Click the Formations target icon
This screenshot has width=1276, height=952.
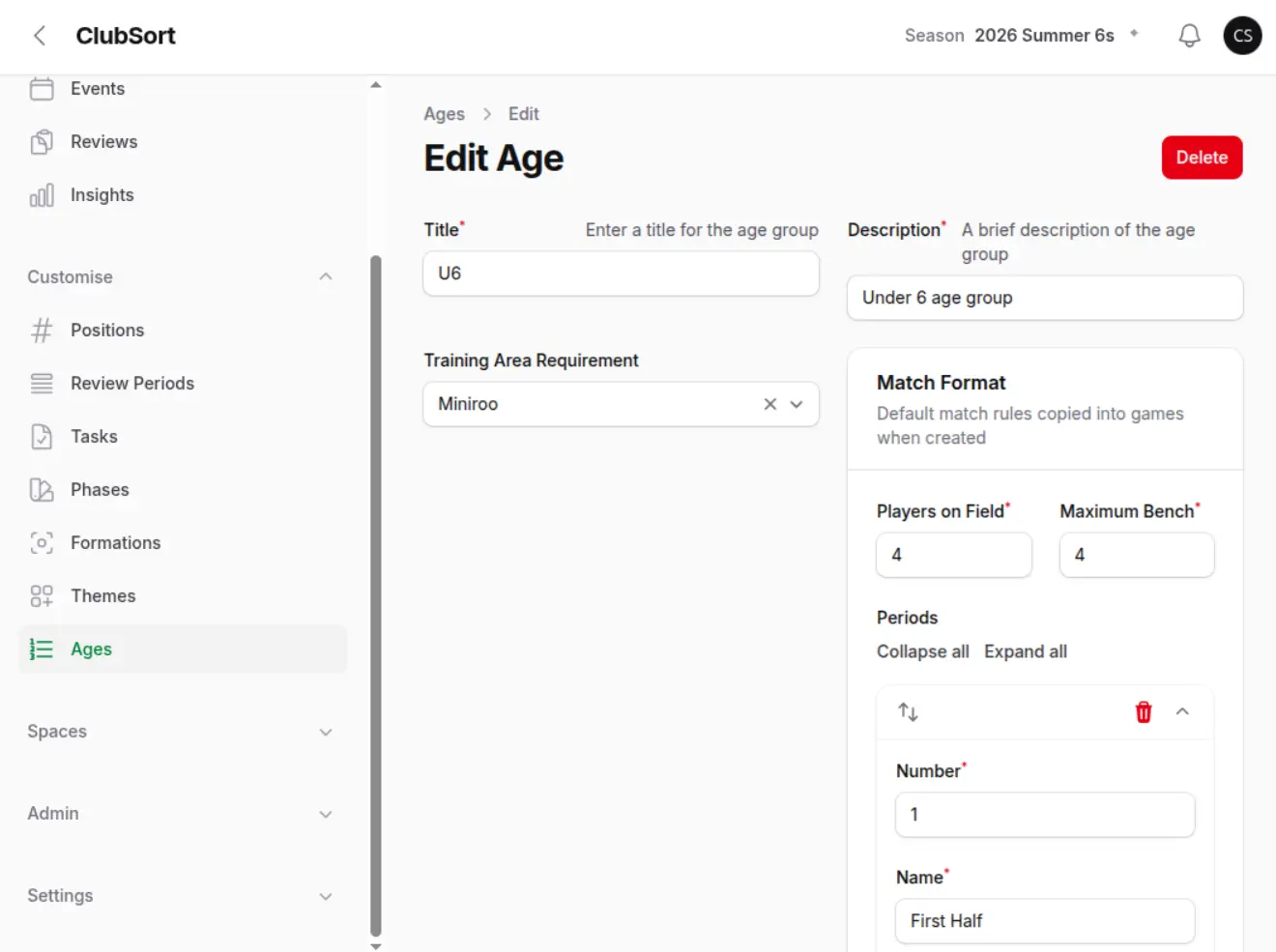pyautogui.click(x=42, y=543)
